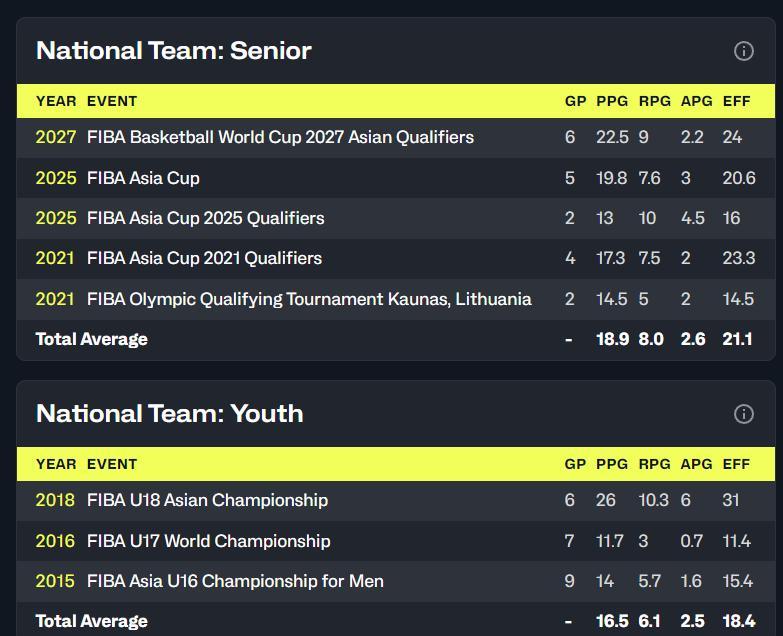The image size is (783, 636).
Task: Select FIBA U17 World Championship event
Action: [208, 541]
